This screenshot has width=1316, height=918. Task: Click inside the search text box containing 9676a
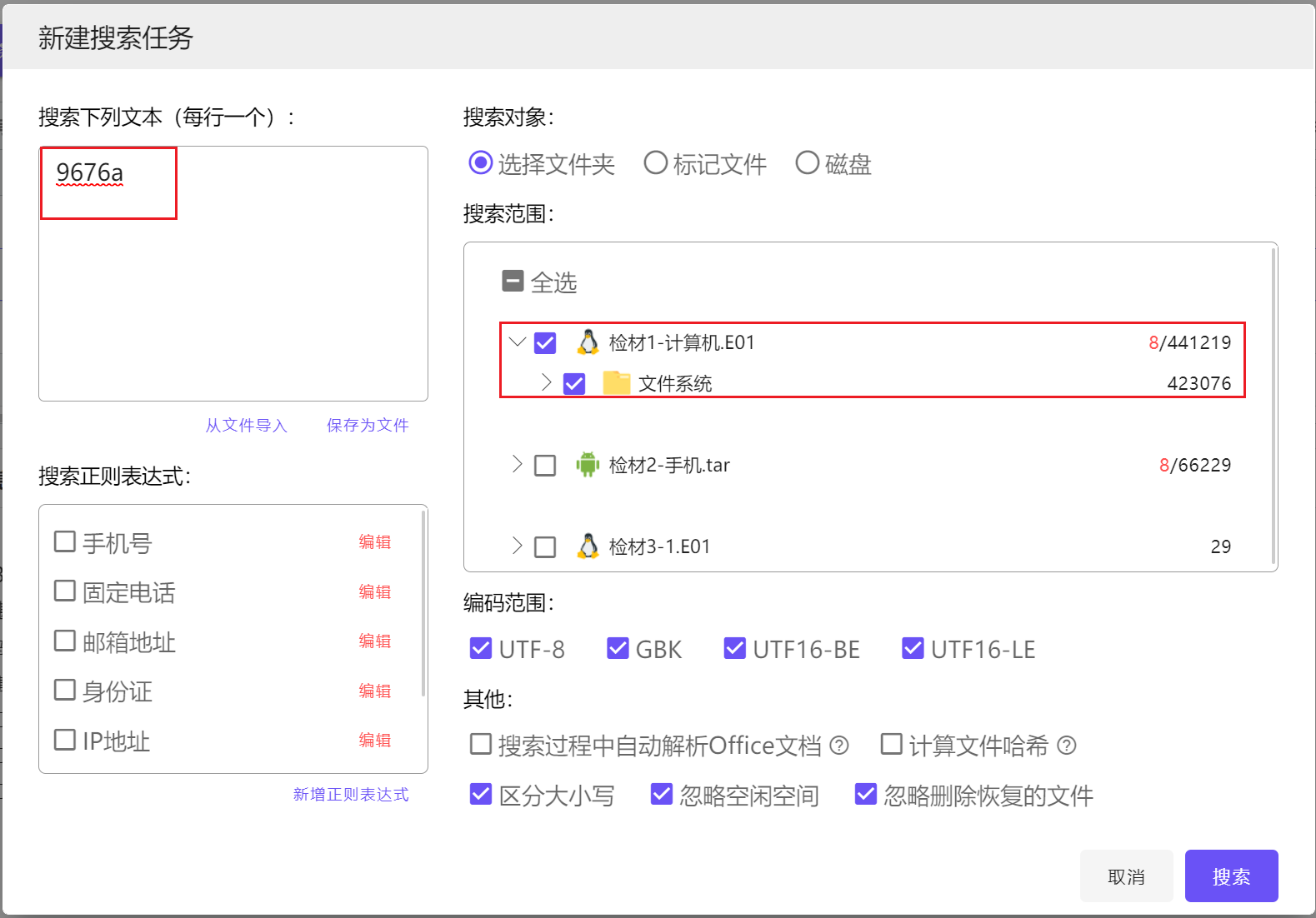point(233,275)
